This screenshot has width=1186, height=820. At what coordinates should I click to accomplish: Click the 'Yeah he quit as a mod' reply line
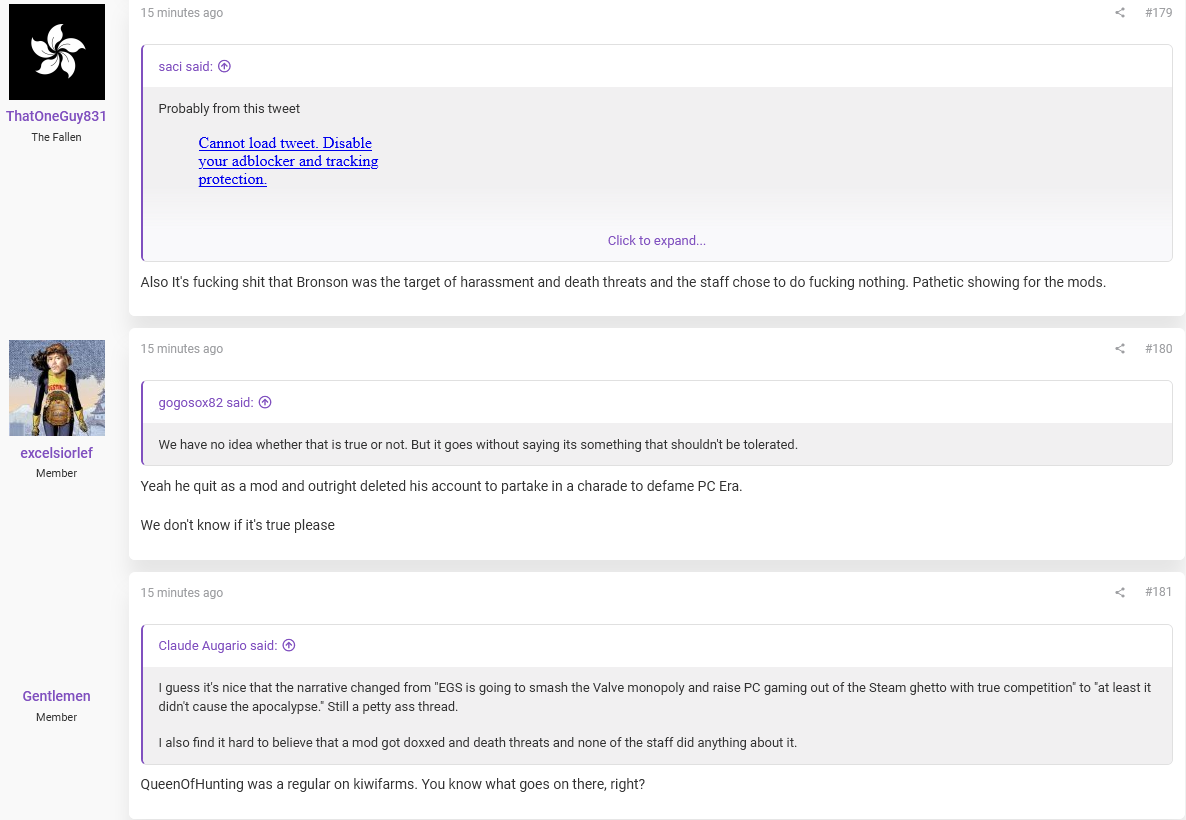441,486
